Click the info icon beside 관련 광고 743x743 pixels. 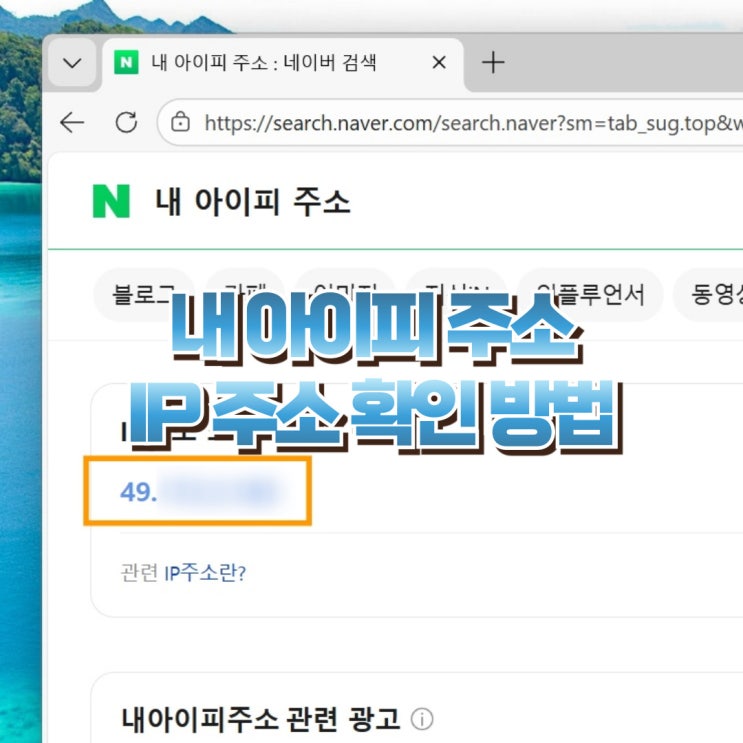(x=422, y=719)
